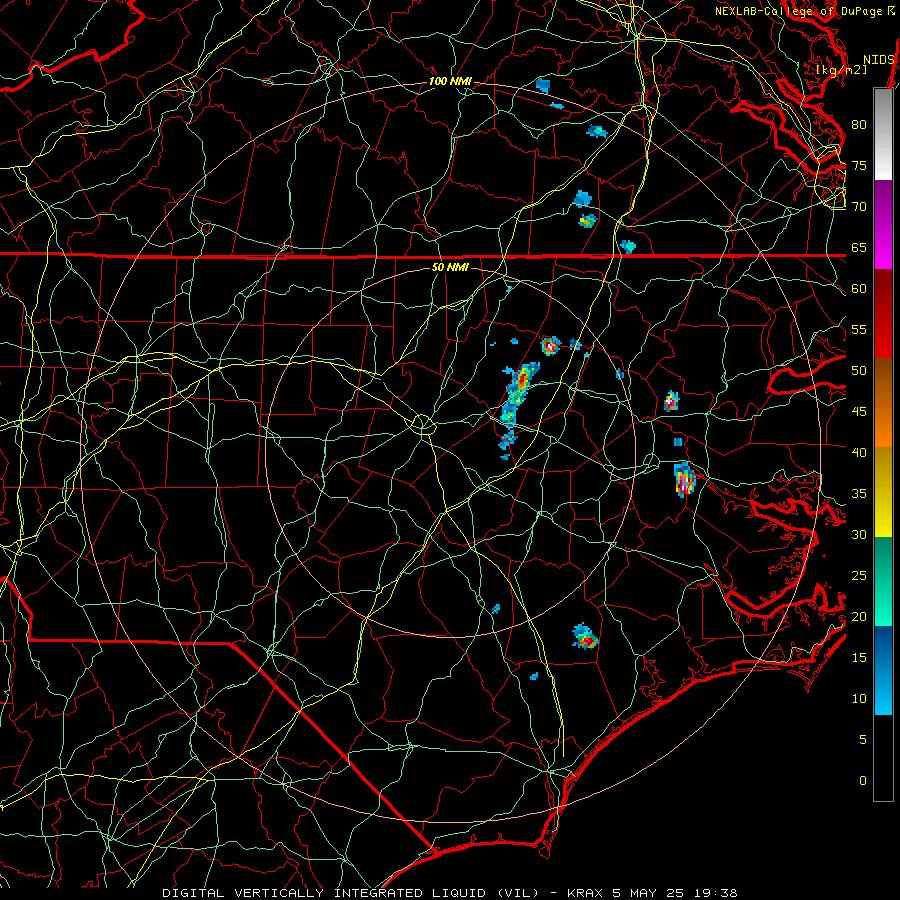Click the 50 value on the VIL scale
The height and width of the screenshot is (900, 900).
click(859, 371)
